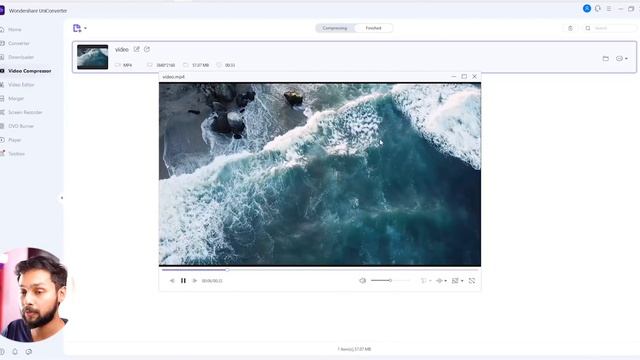
Task: Expand the more options dropdown arrow on video row
Action: click(x=626, y=59)
